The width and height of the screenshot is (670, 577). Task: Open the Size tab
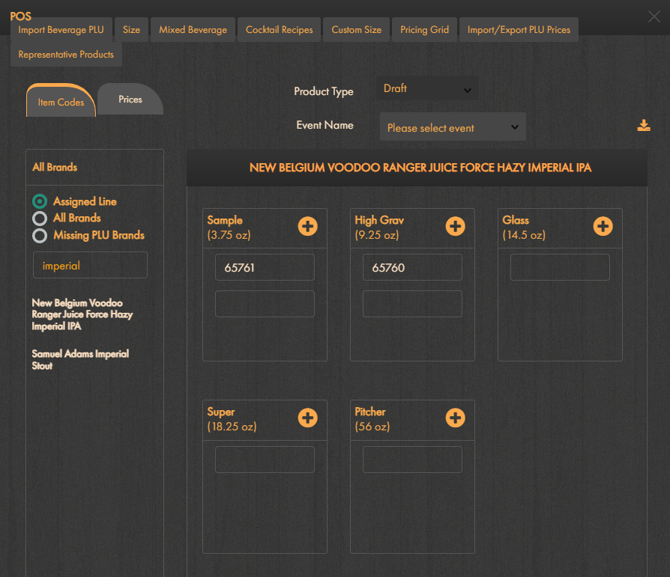pyautogui.click(x=131, y=29)
